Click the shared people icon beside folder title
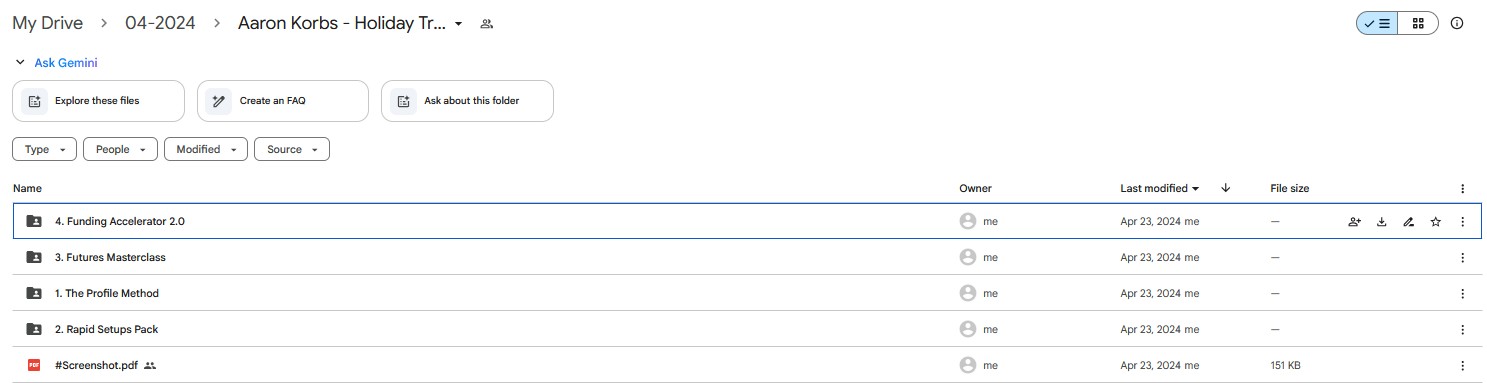Image resolution: width=1487 pixels, height=383 pixels. [x=487, y=24]
